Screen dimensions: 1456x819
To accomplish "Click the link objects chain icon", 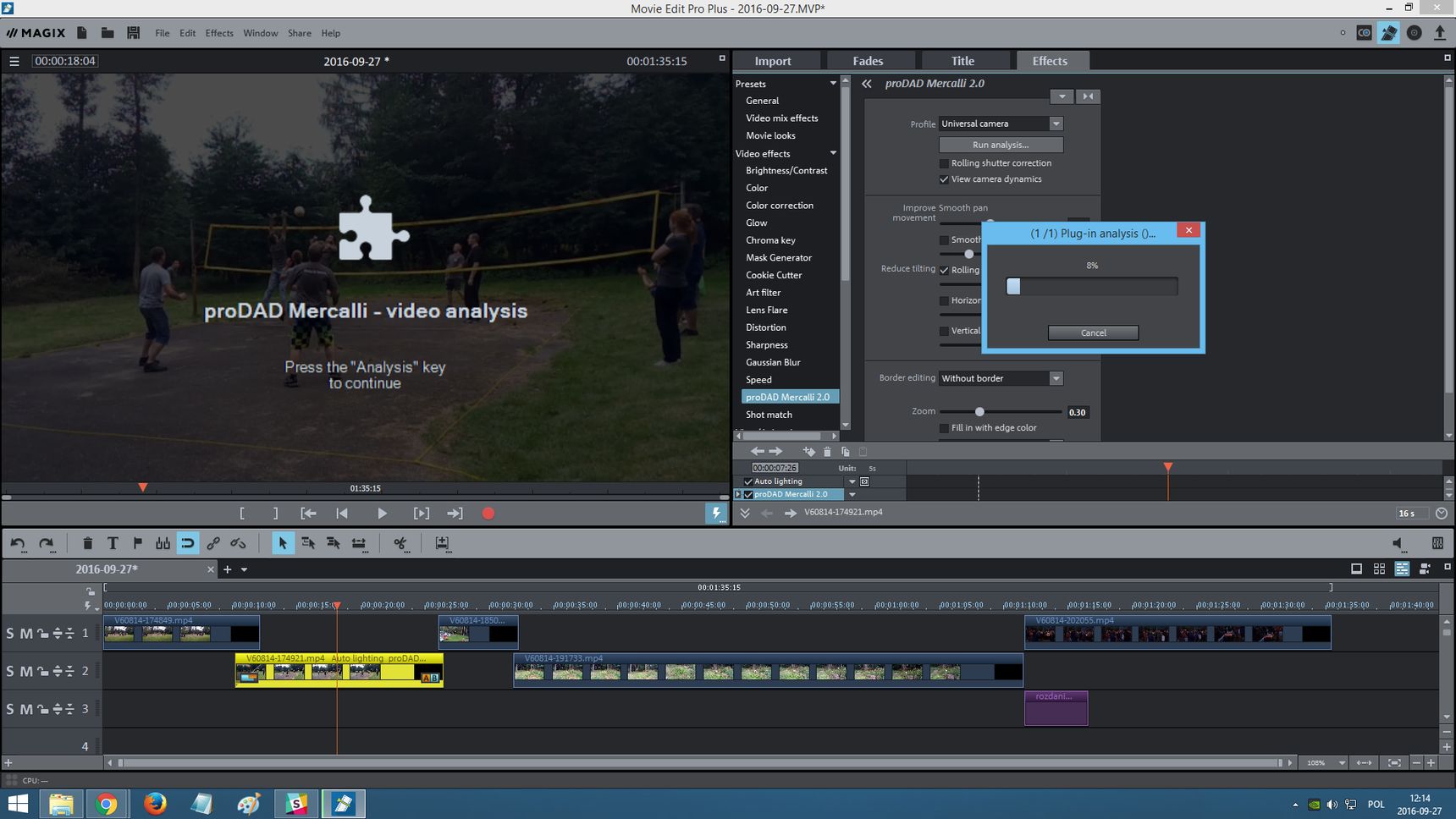I will [x=213, y=543].
